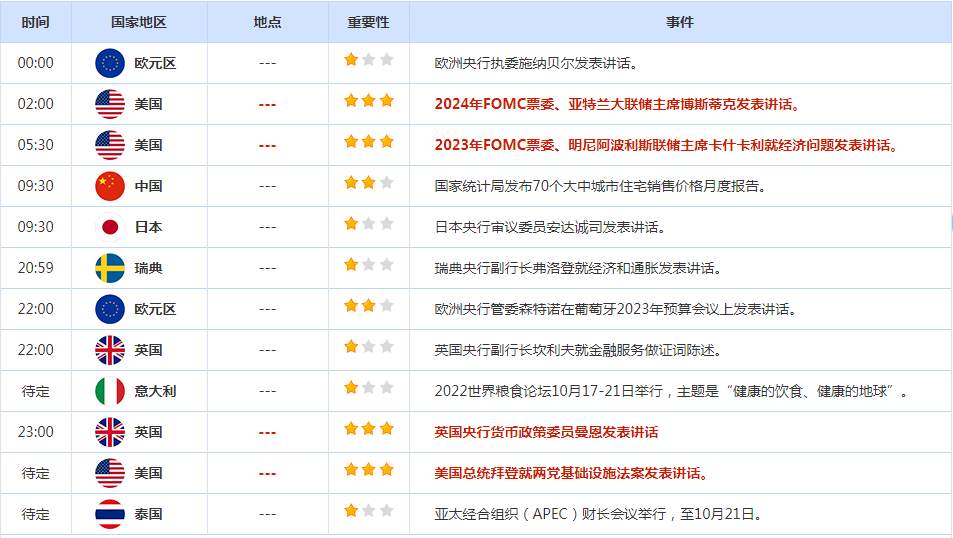
Task: Click the 00:00 time cell
Action: [x=35, y=63]
